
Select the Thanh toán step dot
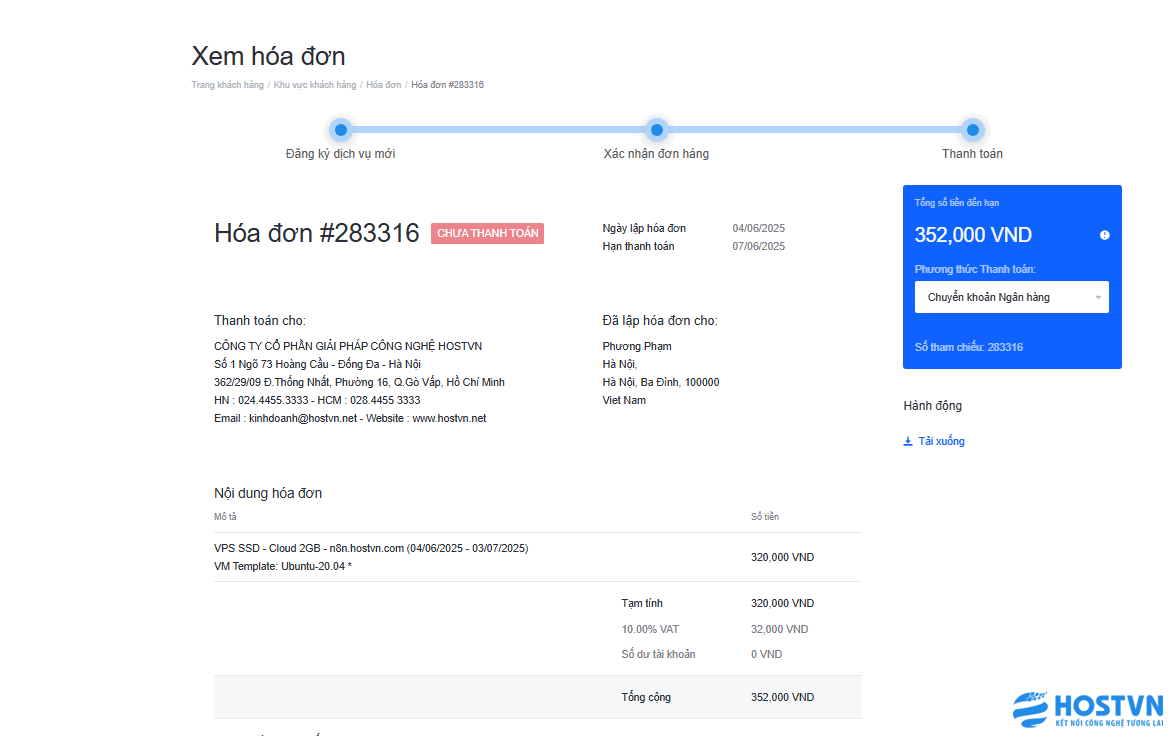coord(972,130)
